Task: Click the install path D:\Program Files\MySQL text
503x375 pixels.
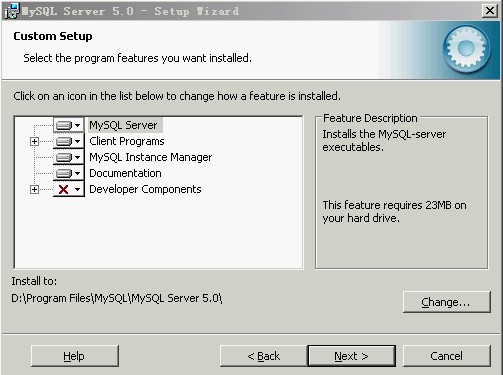Action: pyautogui.click(x=117, y=298)
